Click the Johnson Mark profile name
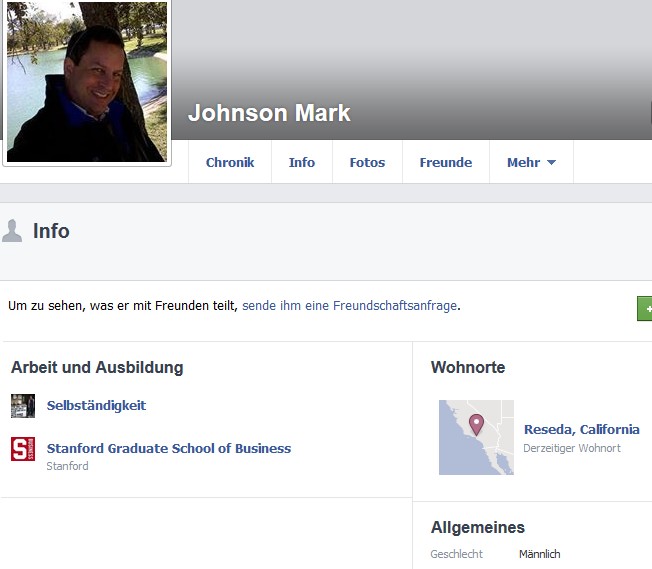 (x=269, y=113)
